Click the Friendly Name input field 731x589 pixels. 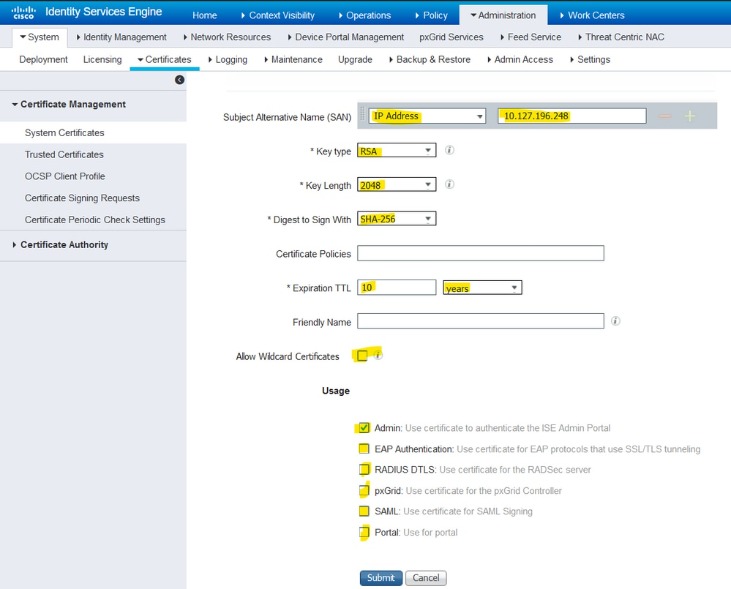[481, 321]
